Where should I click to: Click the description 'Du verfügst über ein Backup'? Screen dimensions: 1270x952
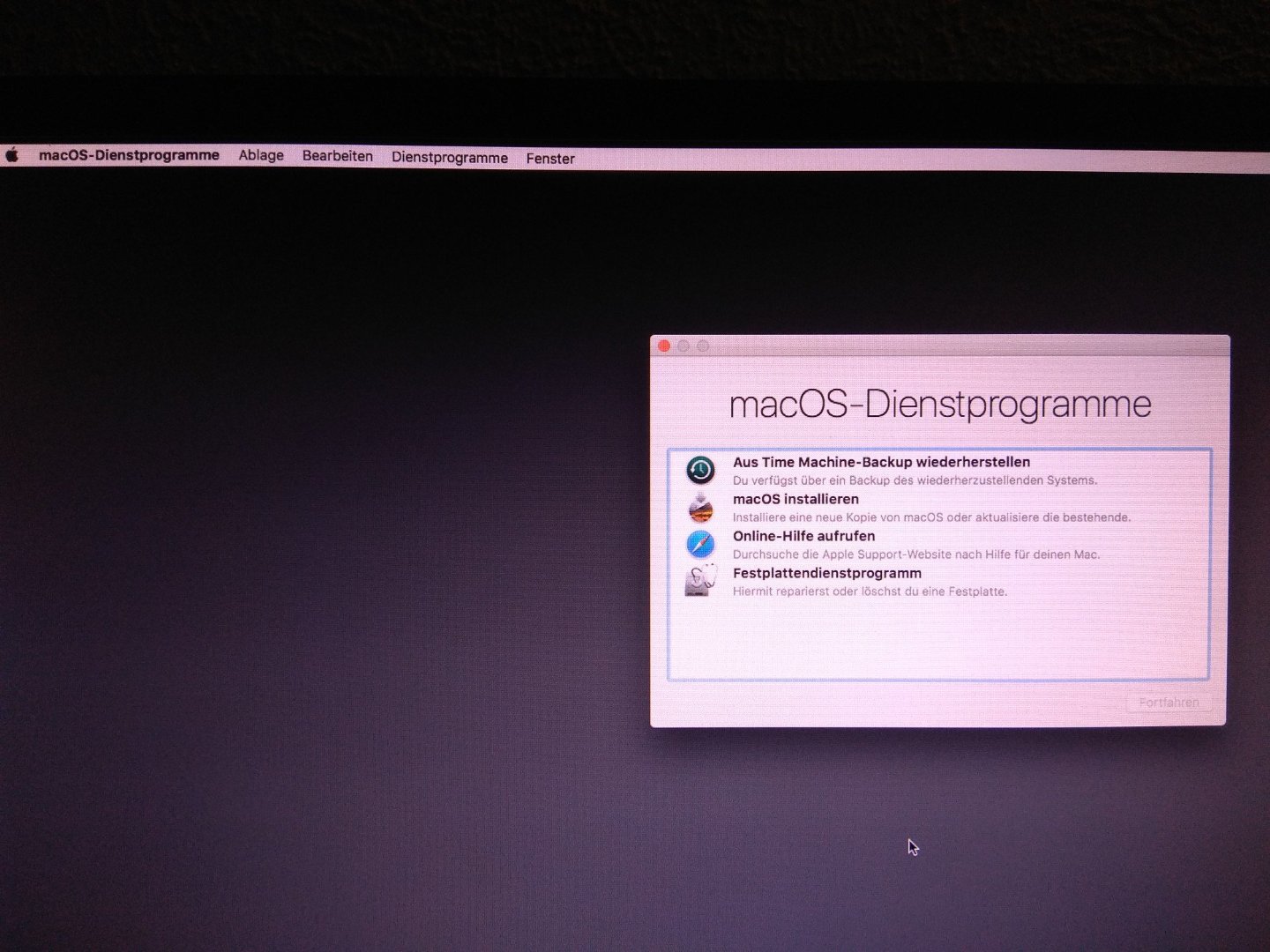(x=915, y=480)
